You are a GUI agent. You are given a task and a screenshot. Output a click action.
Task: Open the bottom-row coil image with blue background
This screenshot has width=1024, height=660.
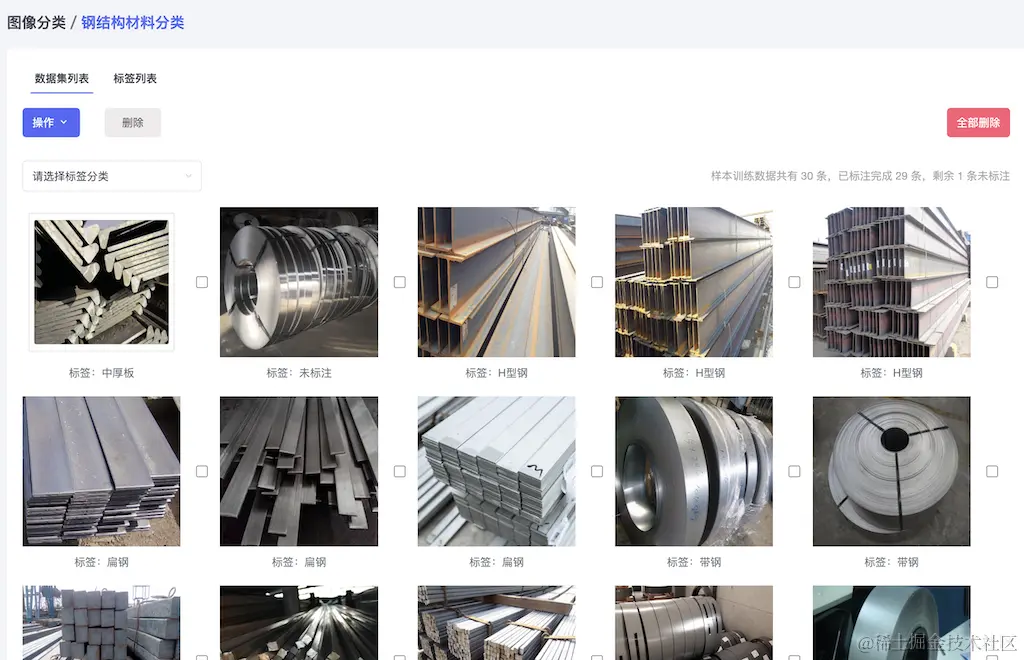click(x=891, y=623)
